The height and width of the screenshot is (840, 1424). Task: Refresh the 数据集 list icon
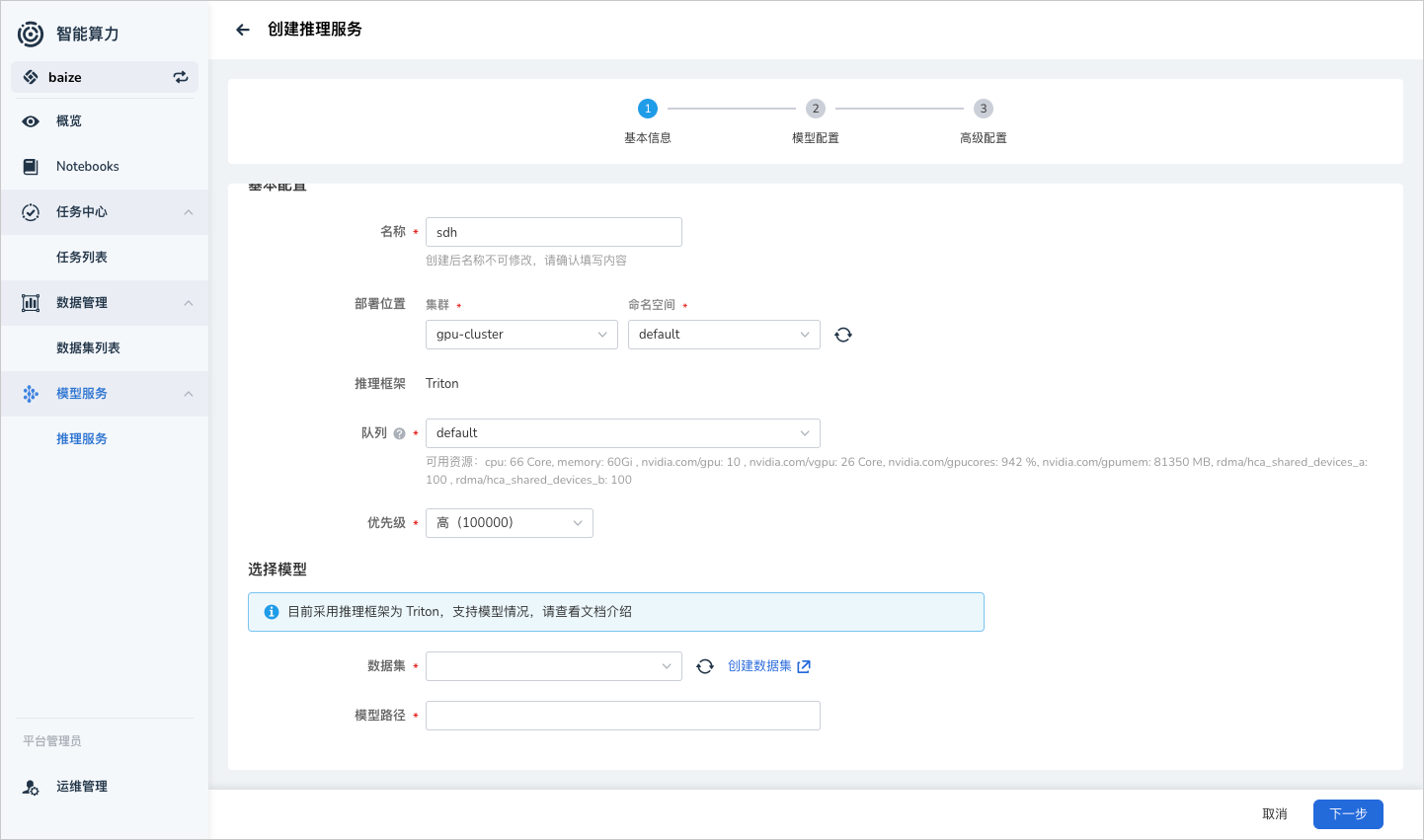click(705, 666)
